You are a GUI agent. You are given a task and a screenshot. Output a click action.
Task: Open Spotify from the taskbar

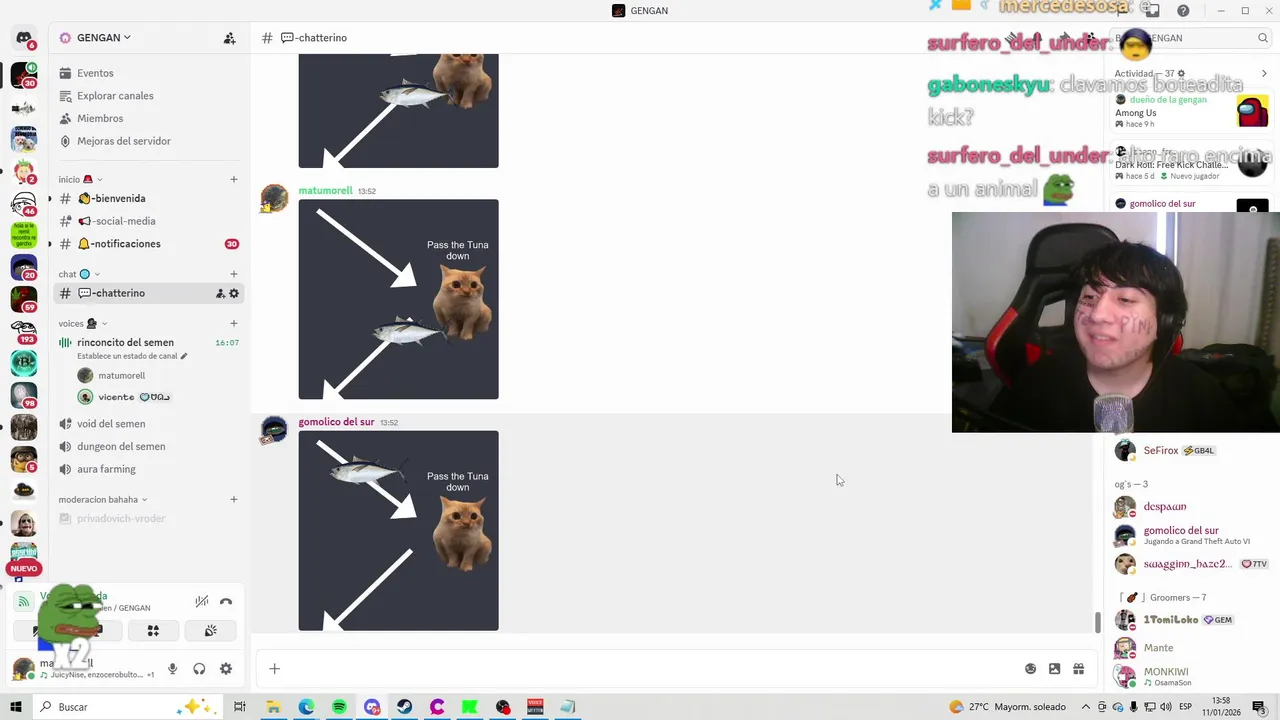pos(339,707)
